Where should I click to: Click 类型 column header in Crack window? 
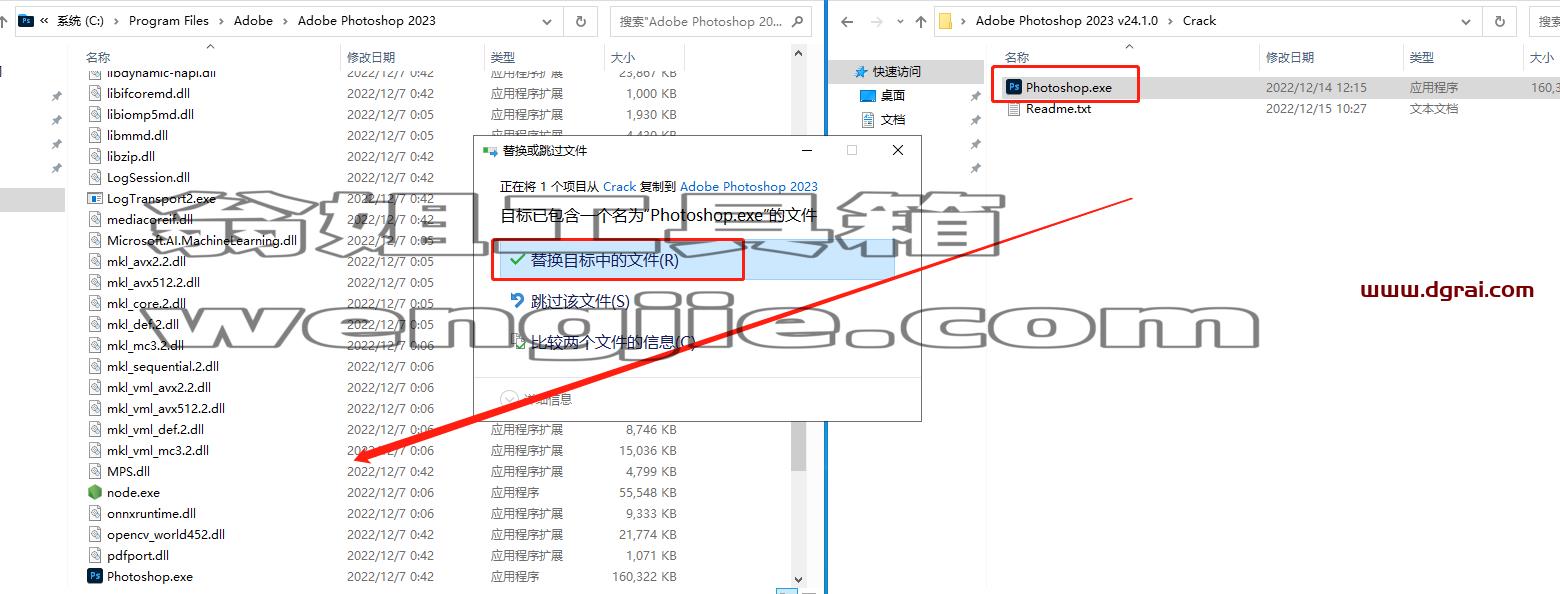1421,57
